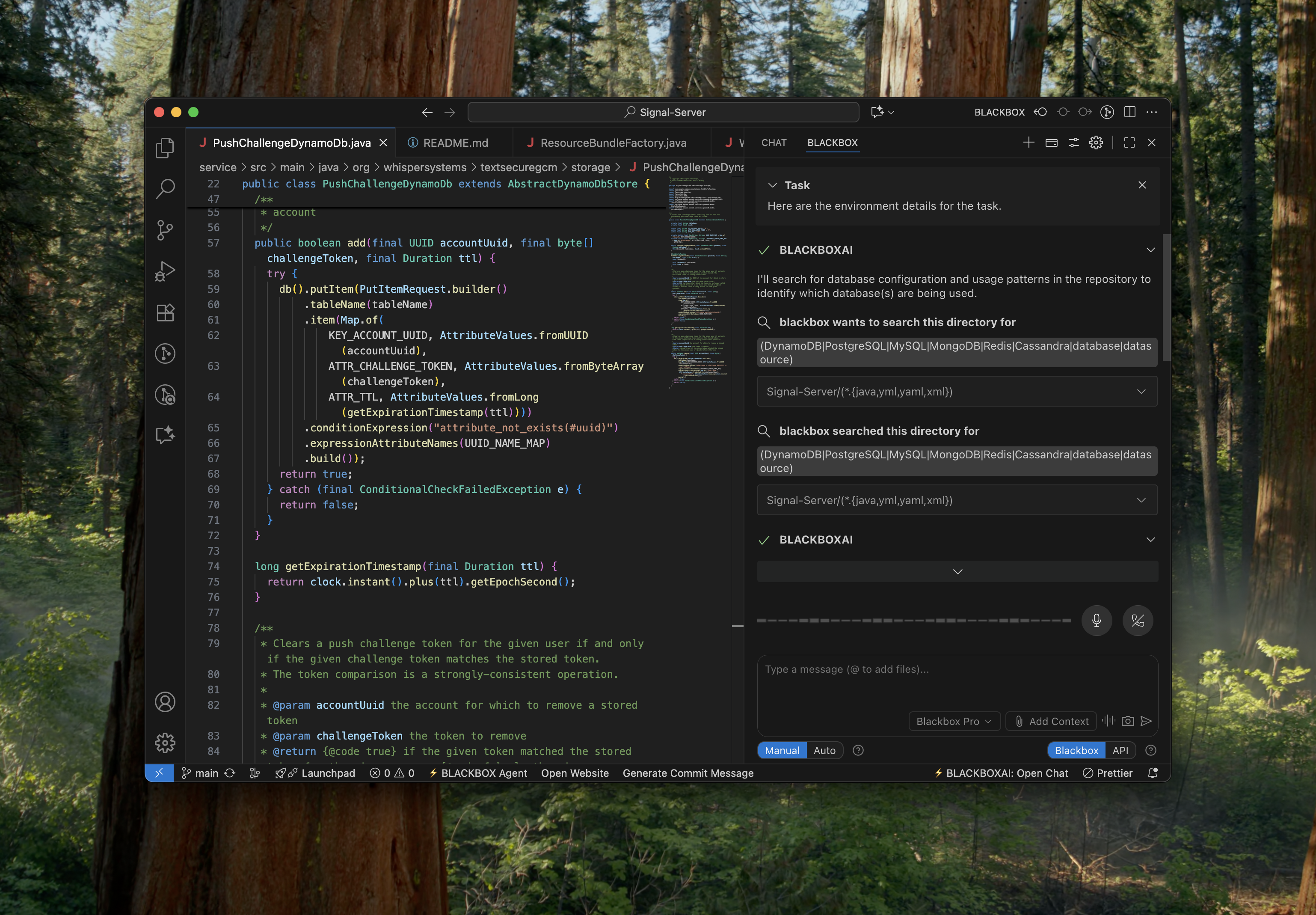Click the send message arrow icon
Viewport: 1316px width, 915px height.
pos(1146,721)
